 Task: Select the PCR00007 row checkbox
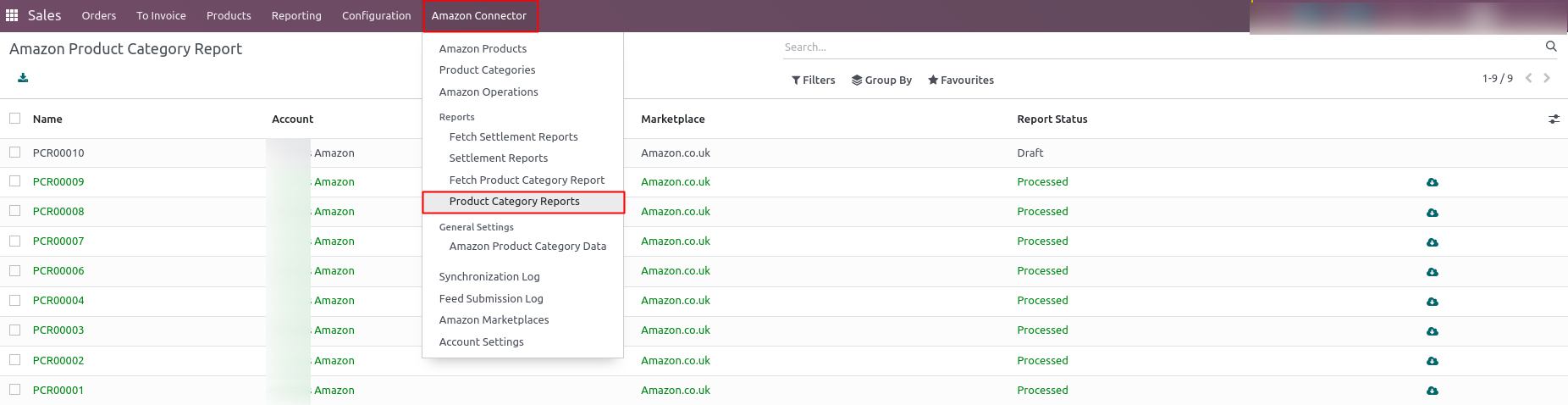tap(14, 241)
